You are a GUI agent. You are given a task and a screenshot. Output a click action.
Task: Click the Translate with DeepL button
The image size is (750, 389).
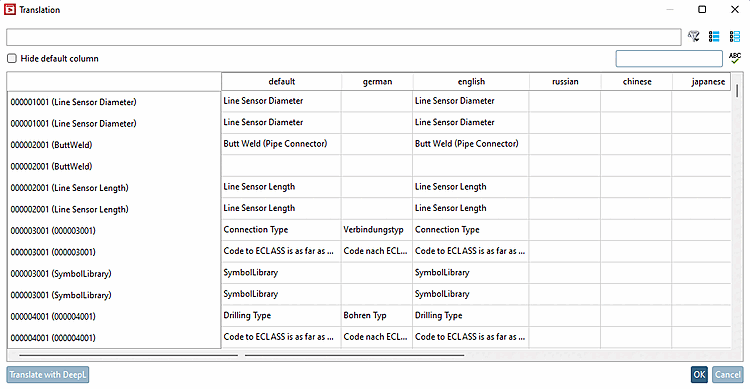click(48, 374)
